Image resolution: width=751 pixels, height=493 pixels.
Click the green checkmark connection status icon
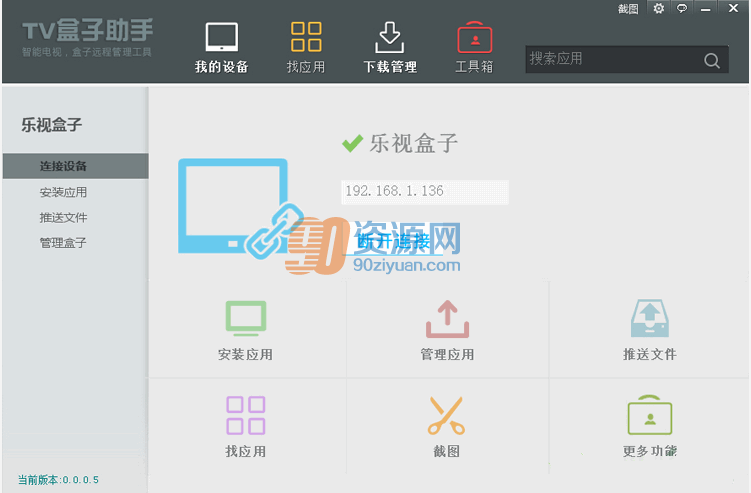pos(353,143)
